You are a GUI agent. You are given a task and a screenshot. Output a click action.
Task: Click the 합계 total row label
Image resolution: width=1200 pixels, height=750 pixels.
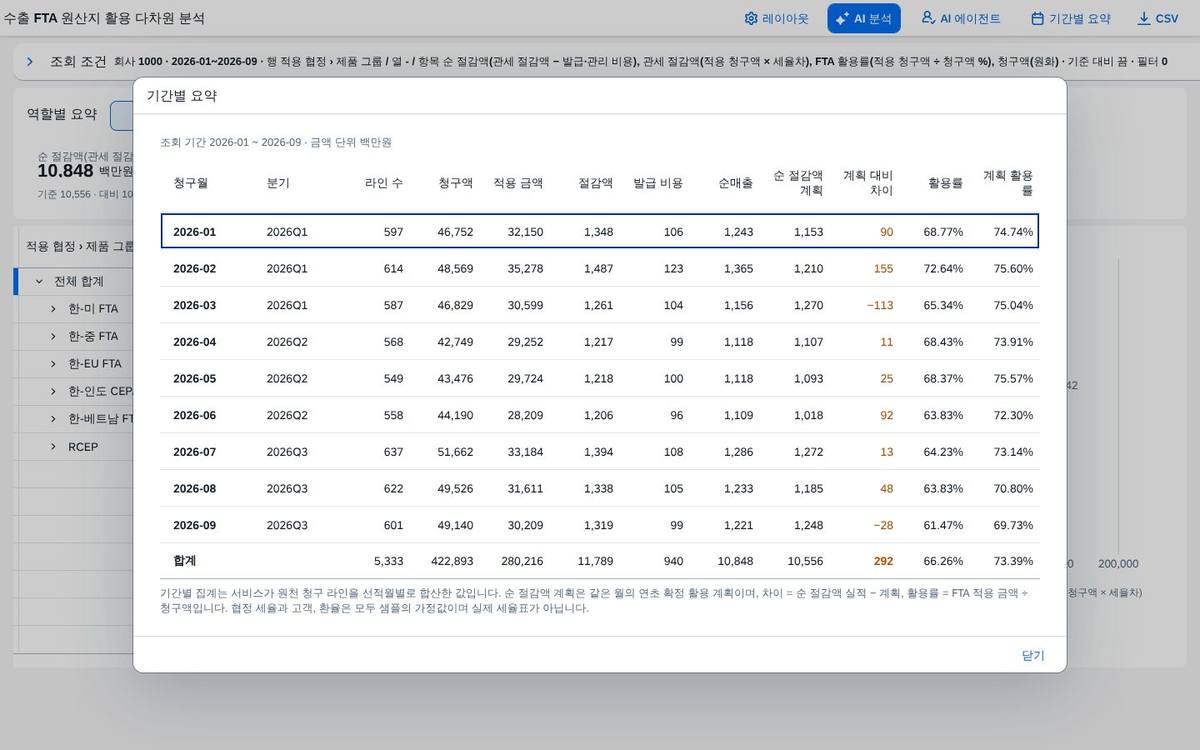click(184, 561)
